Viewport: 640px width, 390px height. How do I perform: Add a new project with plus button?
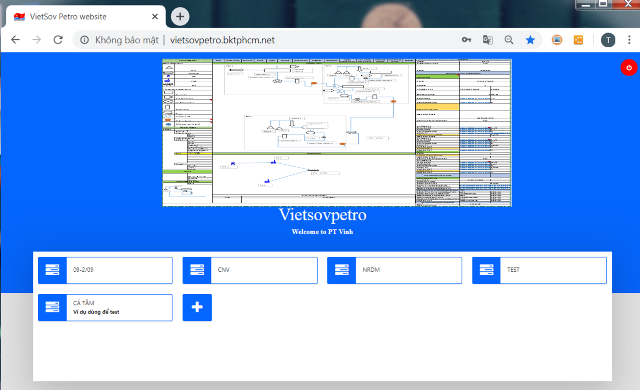(x=197, y=307)
